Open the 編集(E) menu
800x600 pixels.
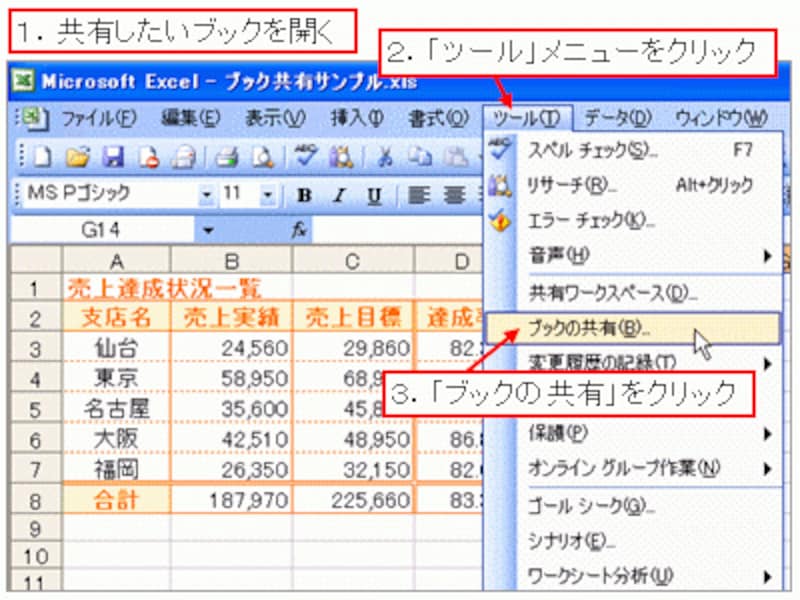point(190,119)
